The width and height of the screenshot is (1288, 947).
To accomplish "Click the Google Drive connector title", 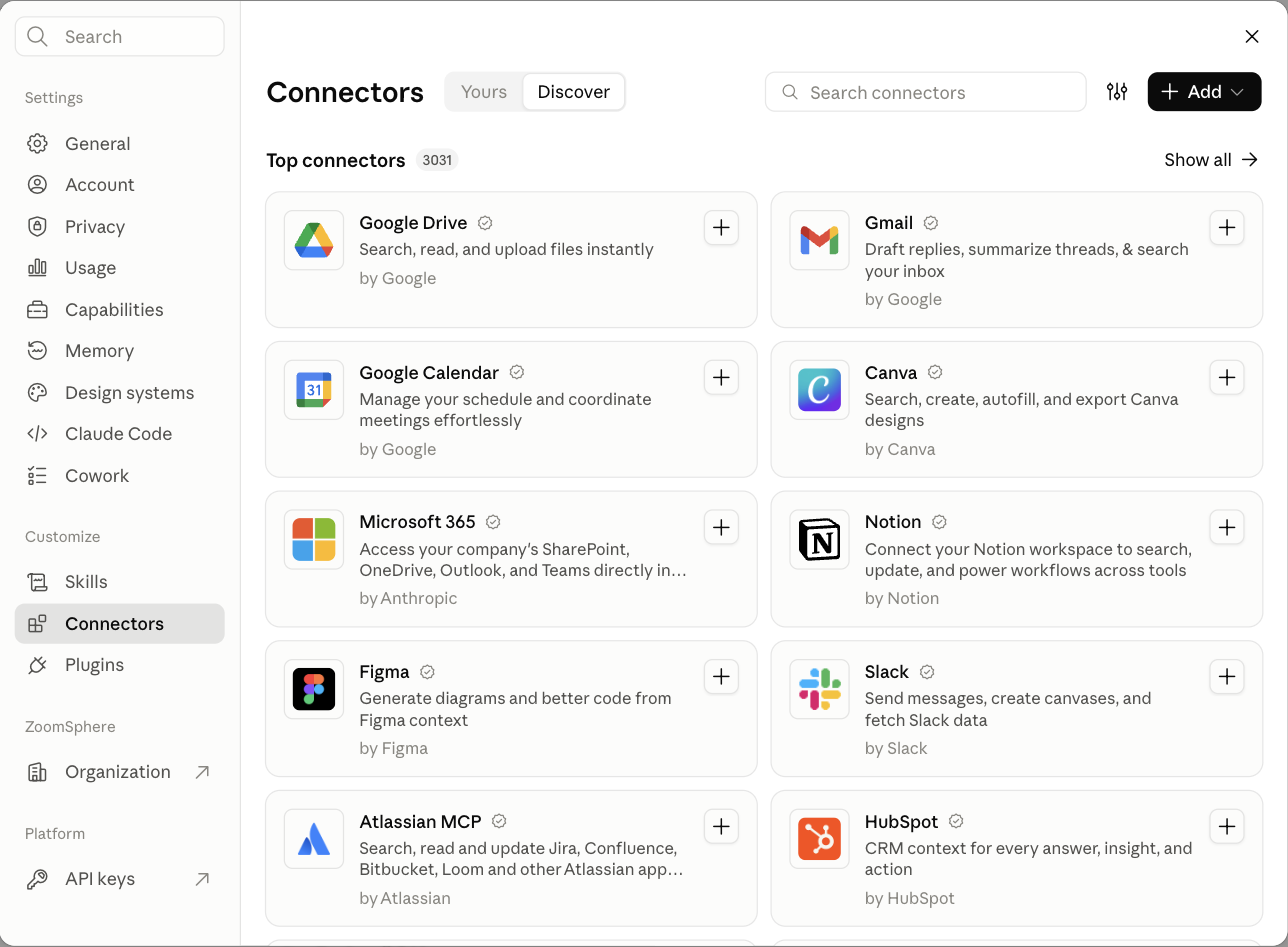I will (413, 223).
